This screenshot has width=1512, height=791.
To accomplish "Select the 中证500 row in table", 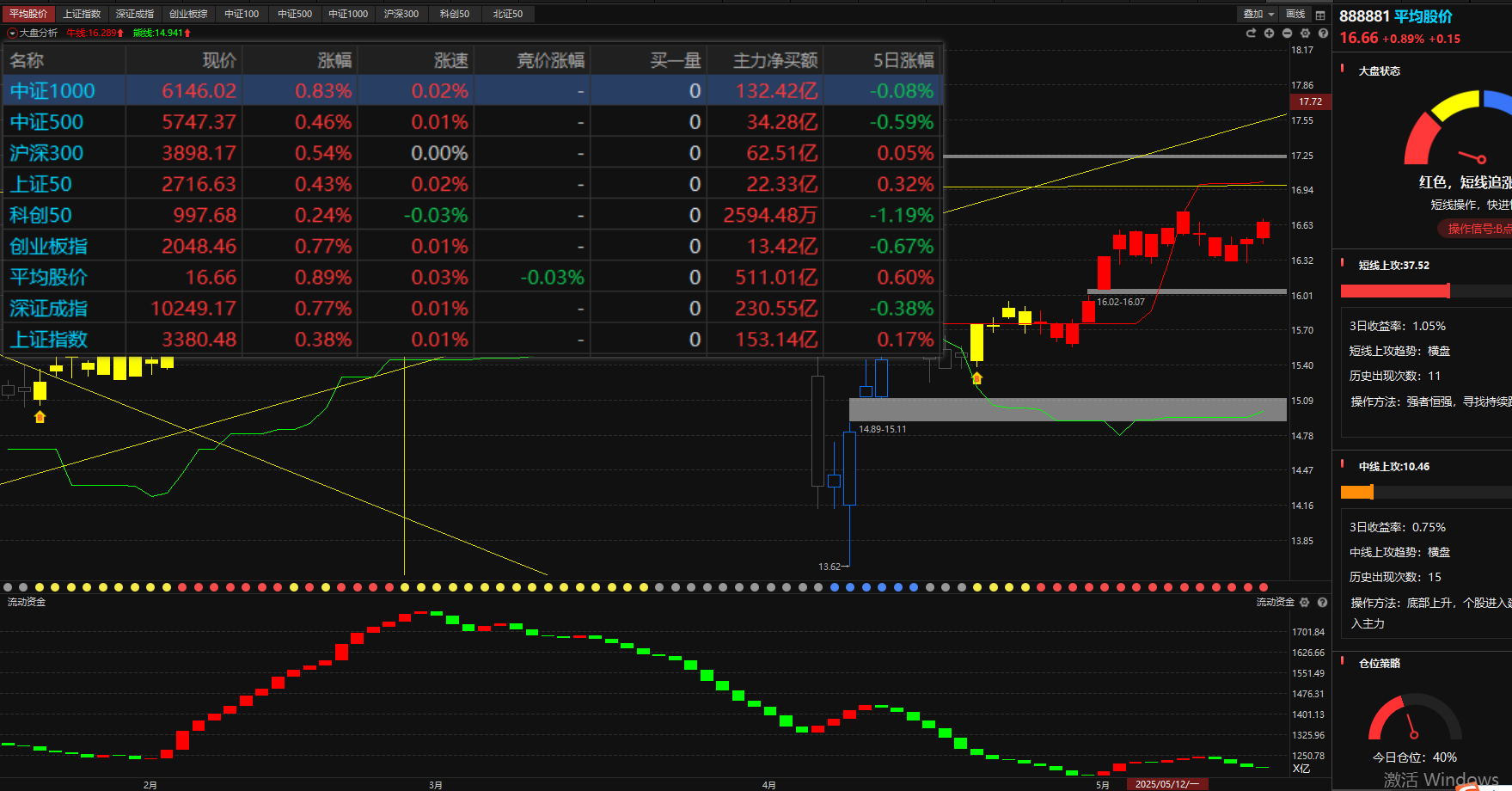I will (474, 122).
